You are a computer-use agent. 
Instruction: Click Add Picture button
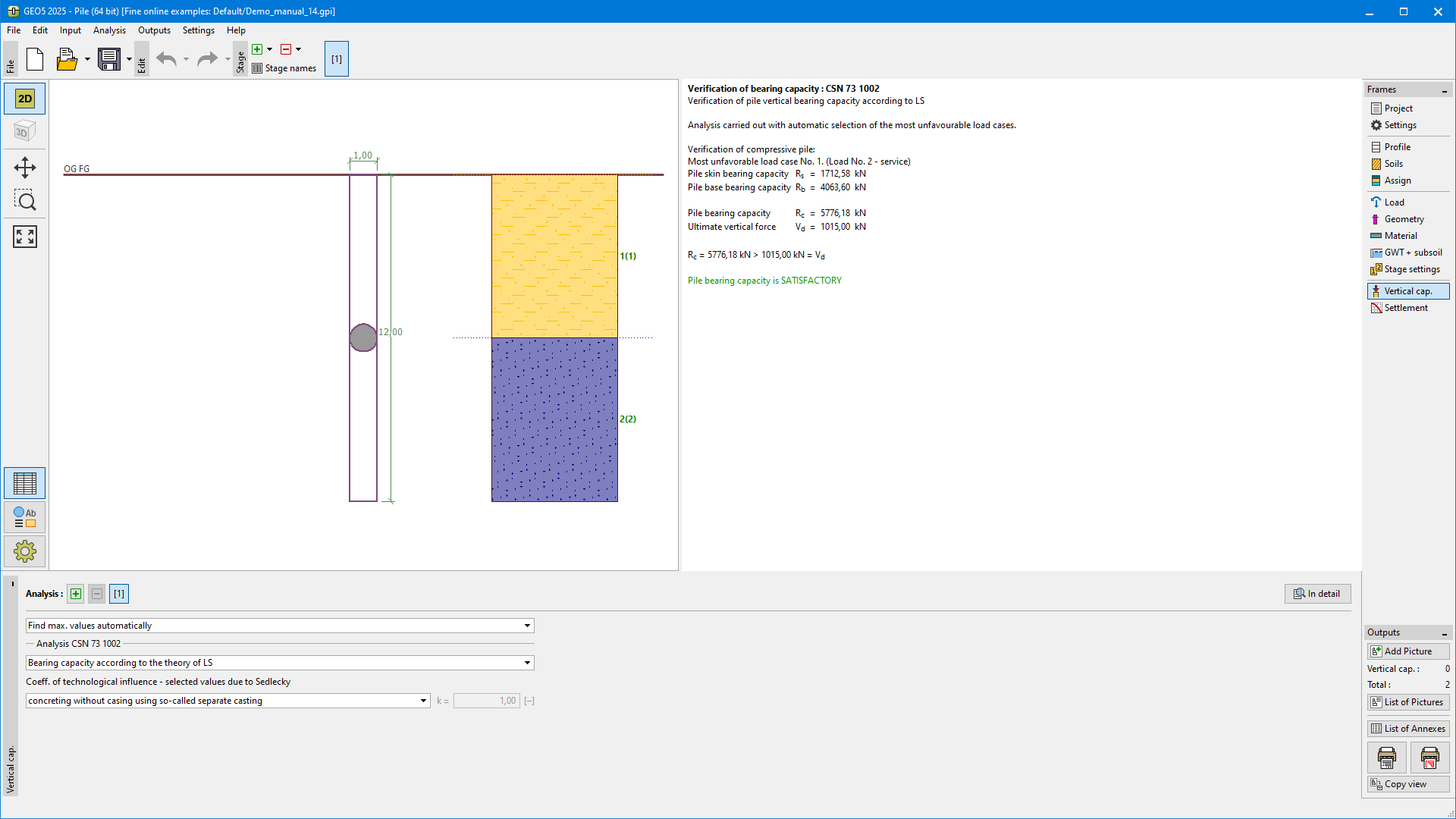tap(1408, 651)
